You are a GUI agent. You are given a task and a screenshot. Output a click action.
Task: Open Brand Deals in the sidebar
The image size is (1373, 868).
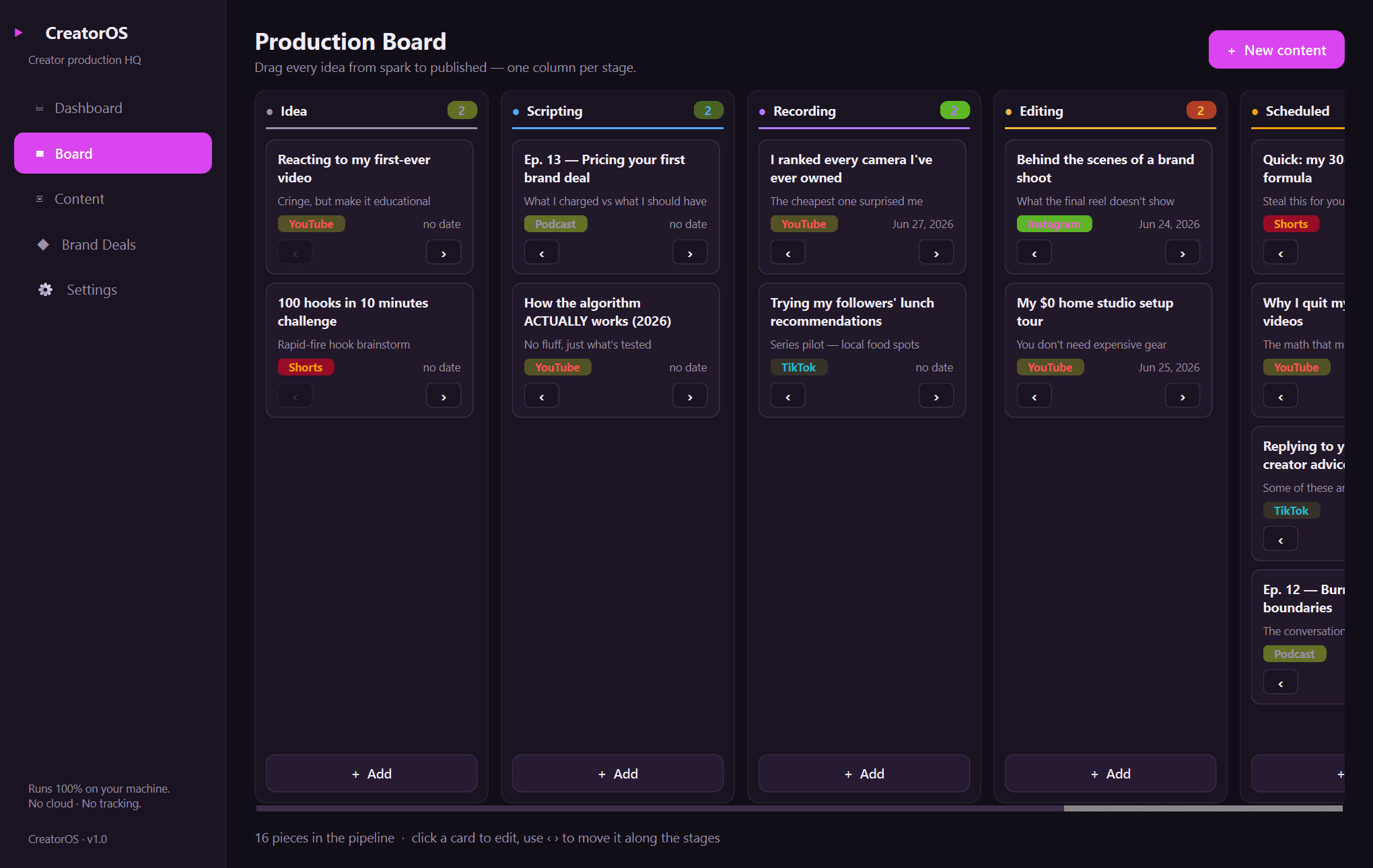112,245
